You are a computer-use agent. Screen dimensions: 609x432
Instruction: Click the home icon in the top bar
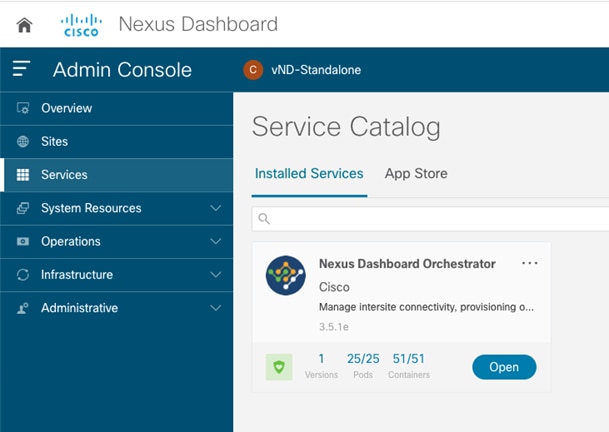point(24,25)
